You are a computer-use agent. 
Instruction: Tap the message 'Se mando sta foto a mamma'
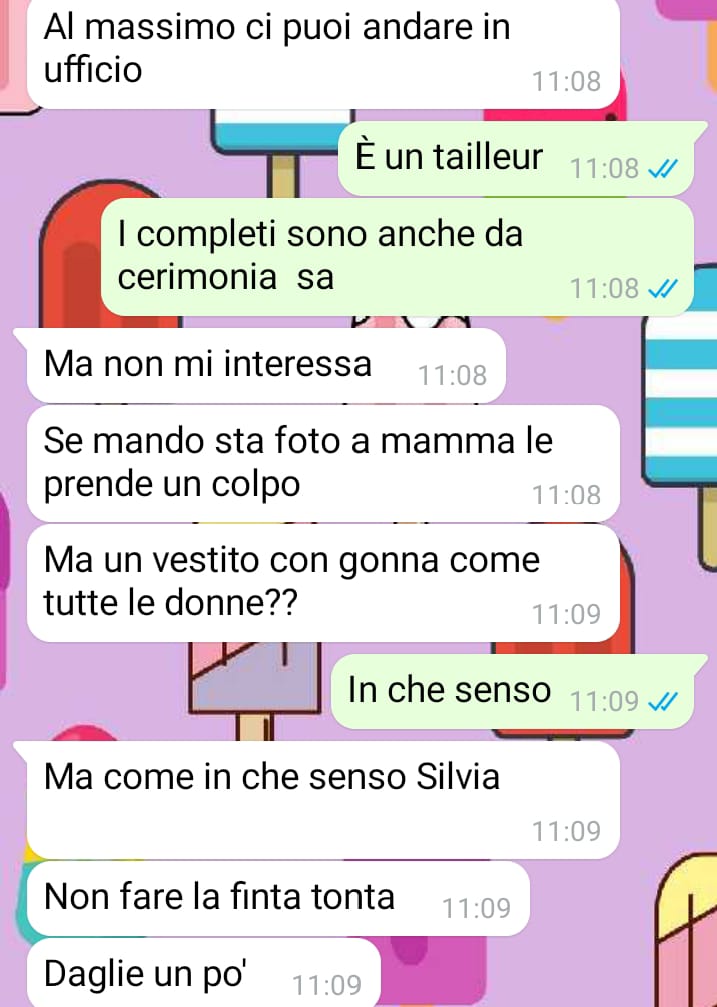[323, 463]
